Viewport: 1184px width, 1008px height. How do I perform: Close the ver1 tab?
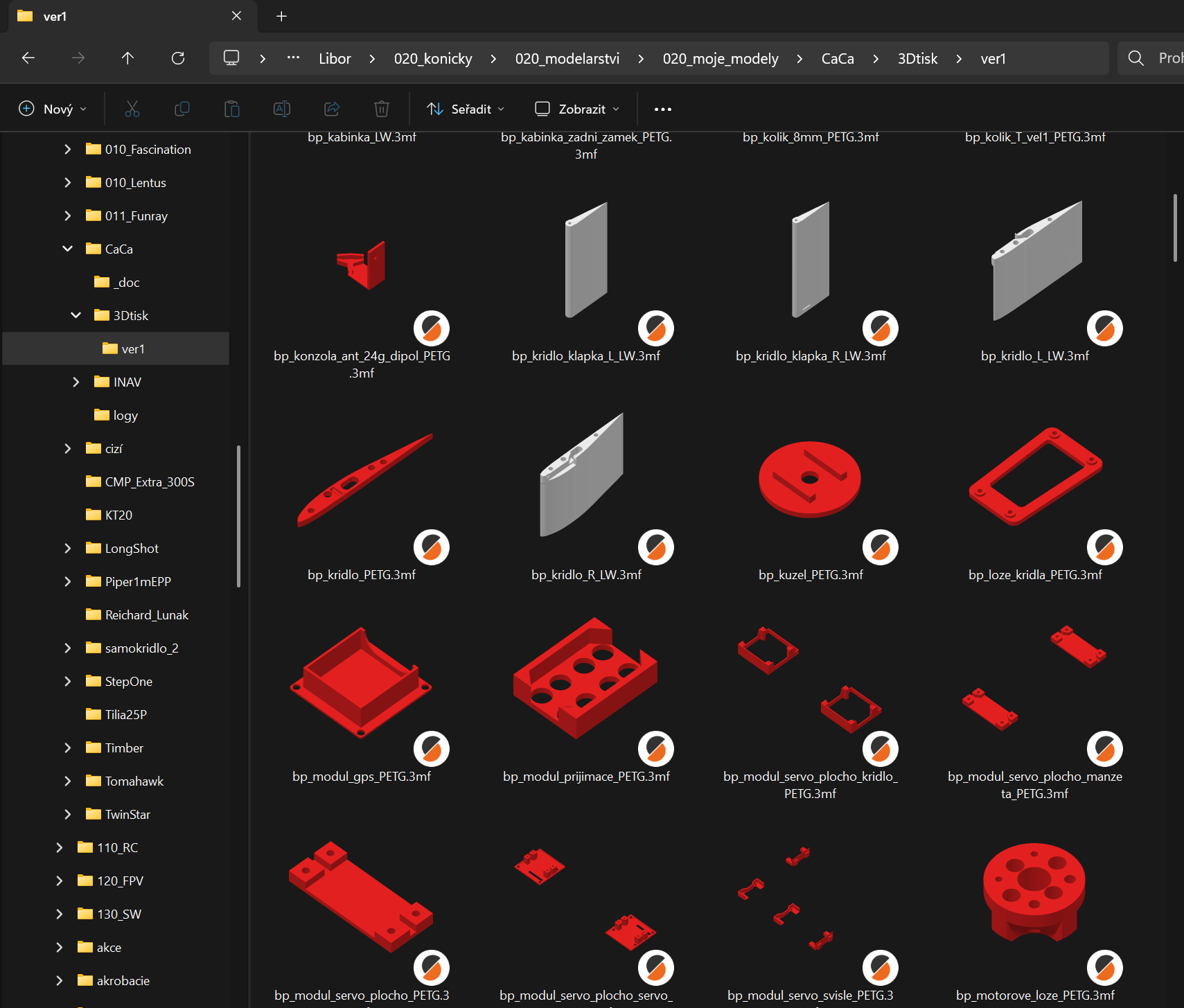[x=237, y=16]
